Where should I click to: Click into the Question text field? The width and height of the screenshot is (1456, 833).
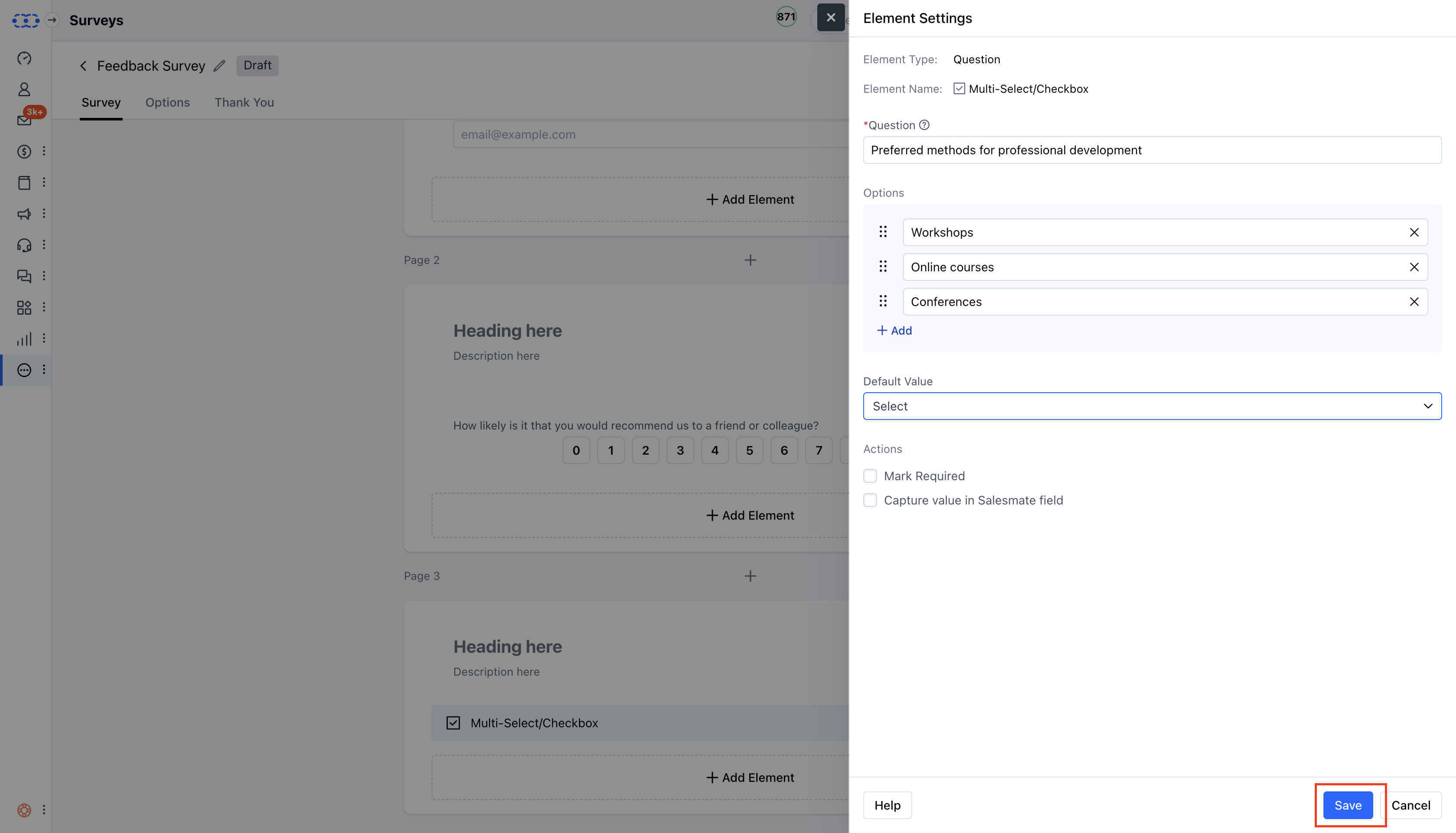pyautogui.click(x=1152, y=150)
